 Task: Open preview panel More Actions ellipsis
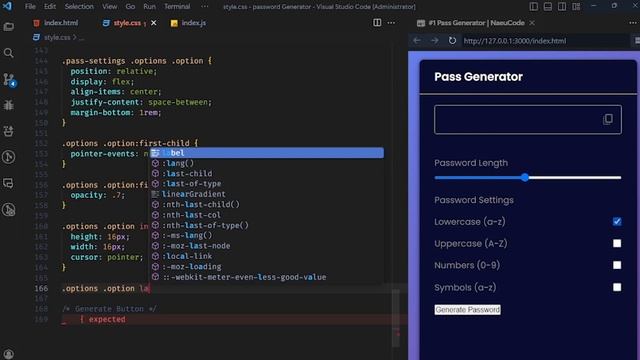pos(632,23)
